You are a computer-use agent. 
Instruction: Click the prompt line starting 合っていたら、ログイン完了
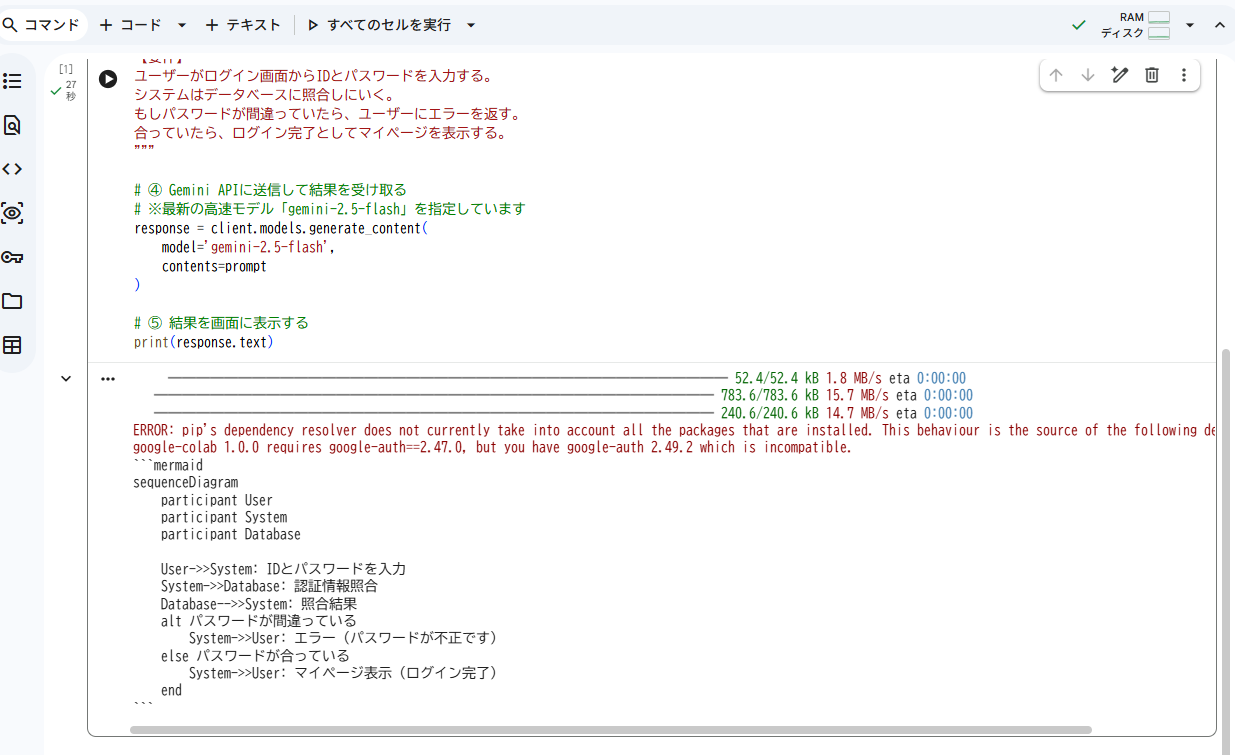tap(320, 133)
